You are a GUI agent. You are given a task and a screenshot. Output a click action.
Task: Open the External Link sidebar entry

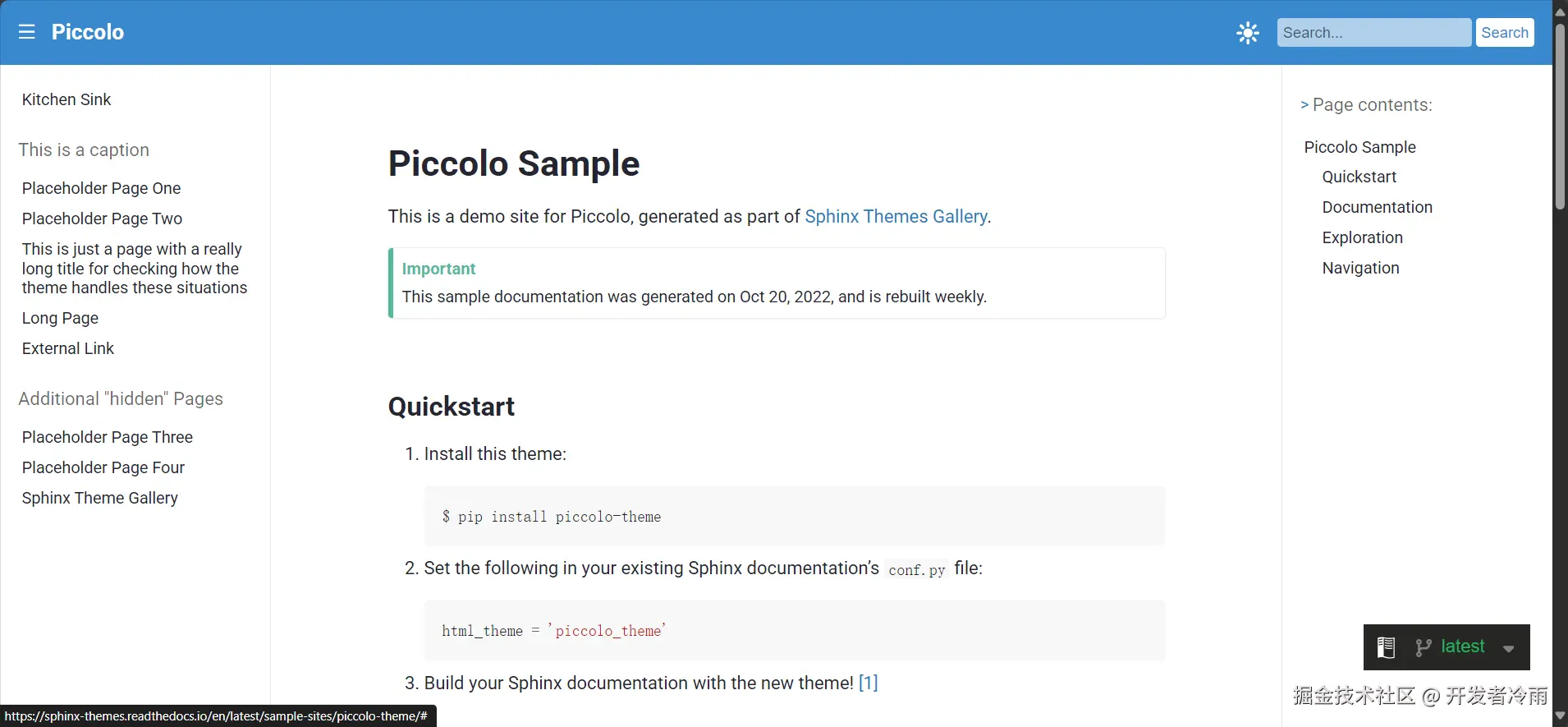point(68,348)
